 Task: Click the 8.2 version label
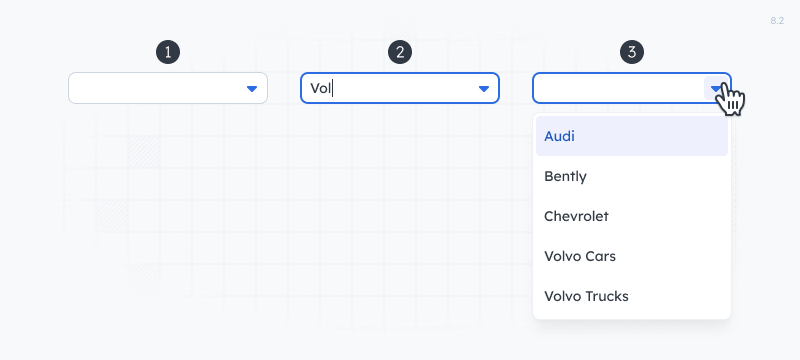click(777, 21)
